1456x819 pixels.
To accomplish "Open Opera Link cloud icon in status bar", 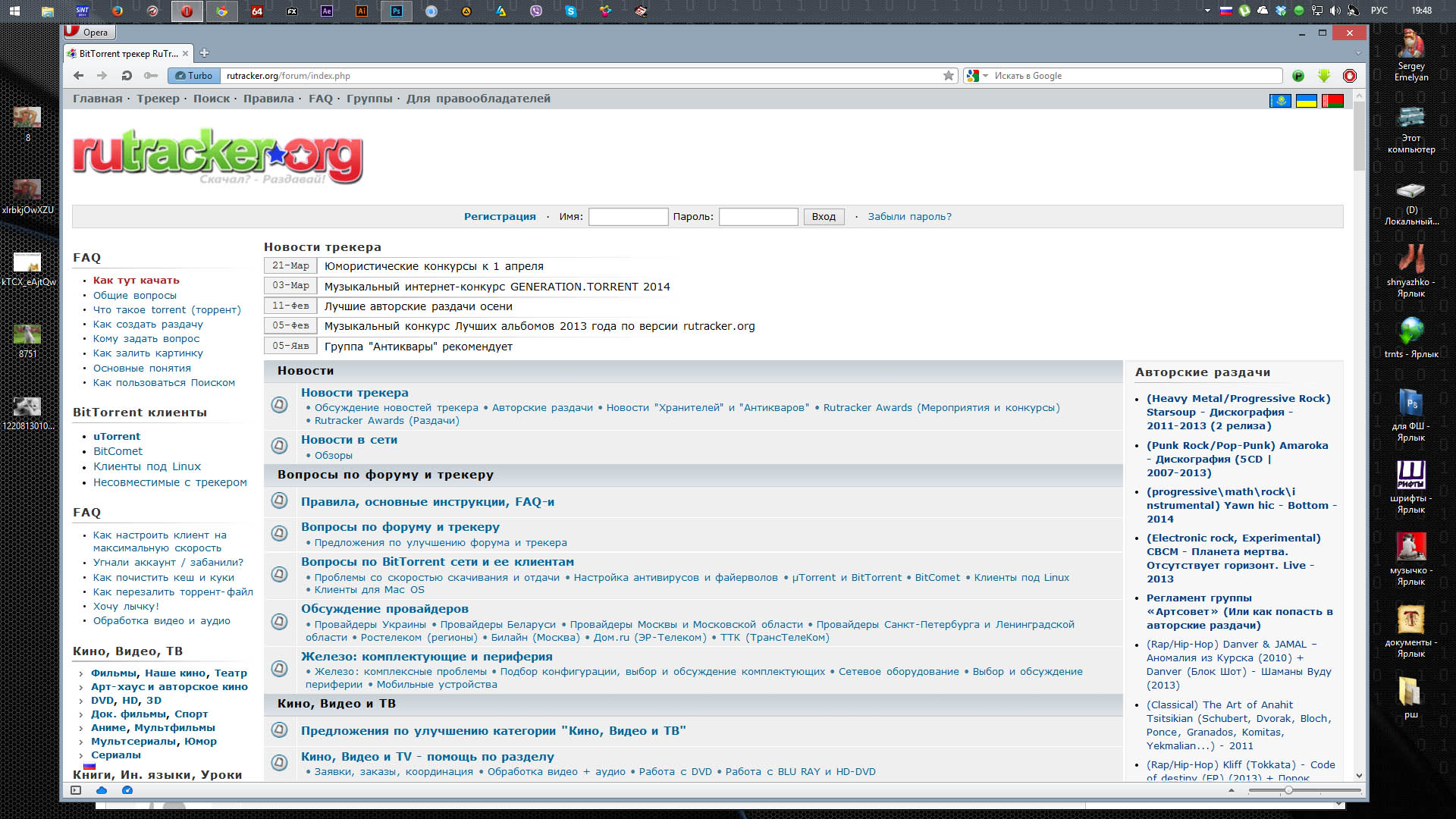I will pyautogui.click(x=102, y=790).
